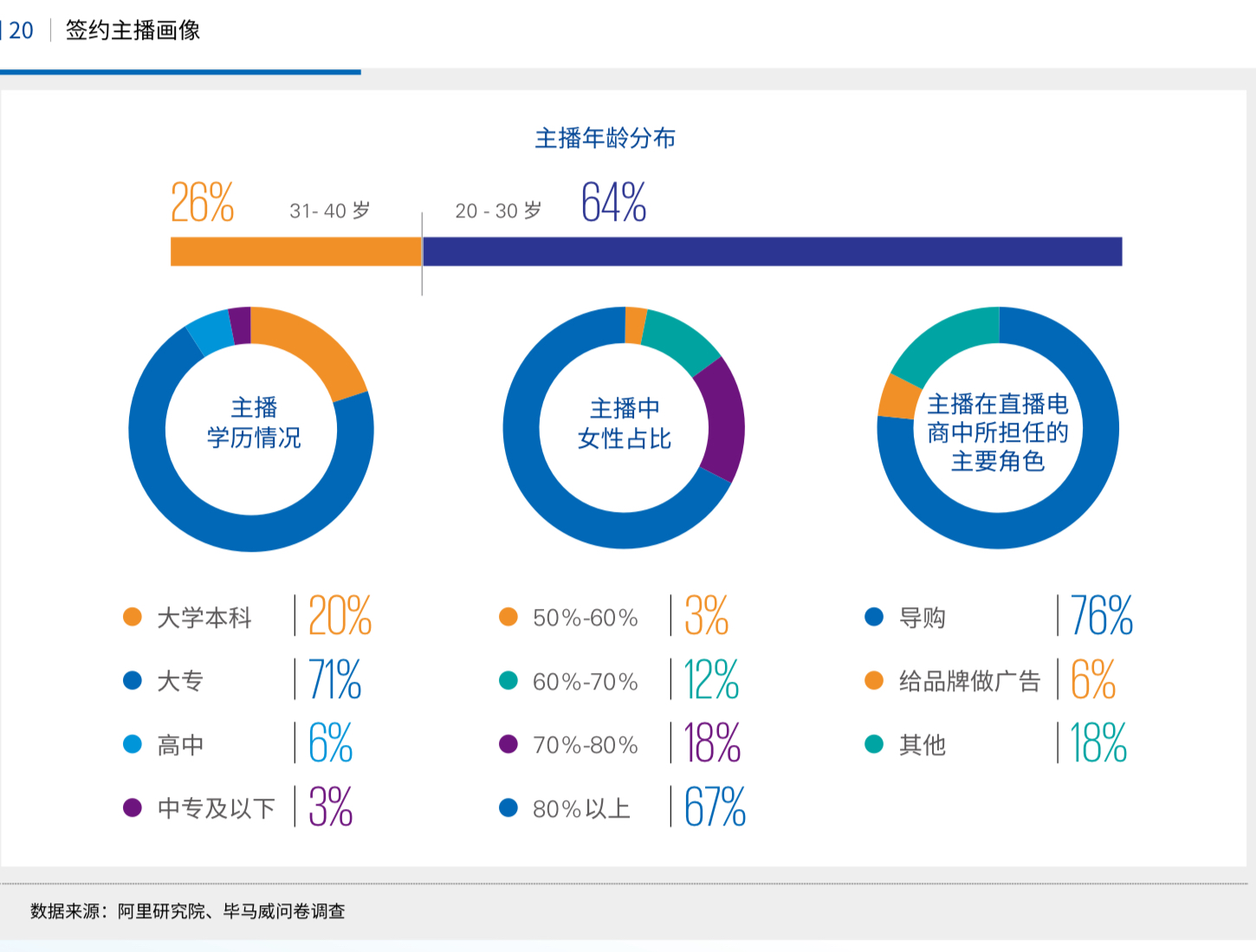Click the purple dot beside 70%-80%
The height and width of the screenshot is (952, 1256).
click(508, 744)
